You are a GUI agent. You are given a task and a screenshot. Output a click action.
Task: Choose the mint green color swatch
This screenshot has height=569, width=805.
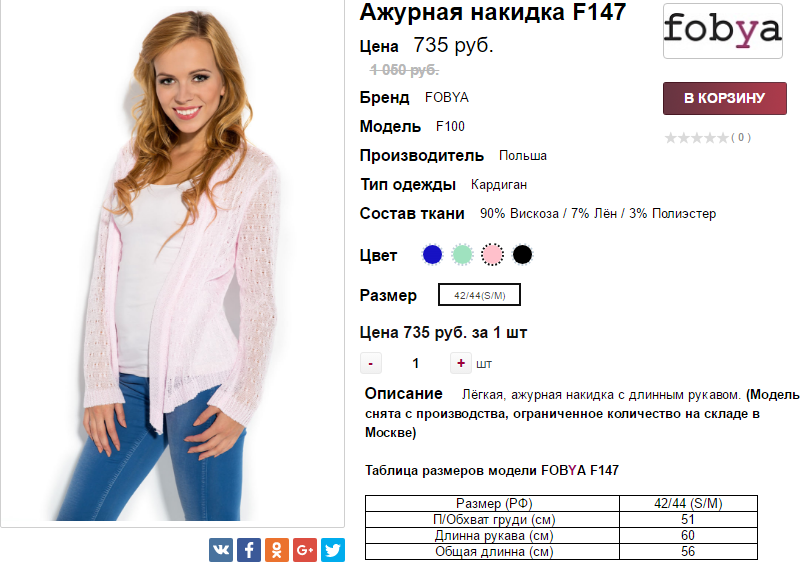coord(462,255)
